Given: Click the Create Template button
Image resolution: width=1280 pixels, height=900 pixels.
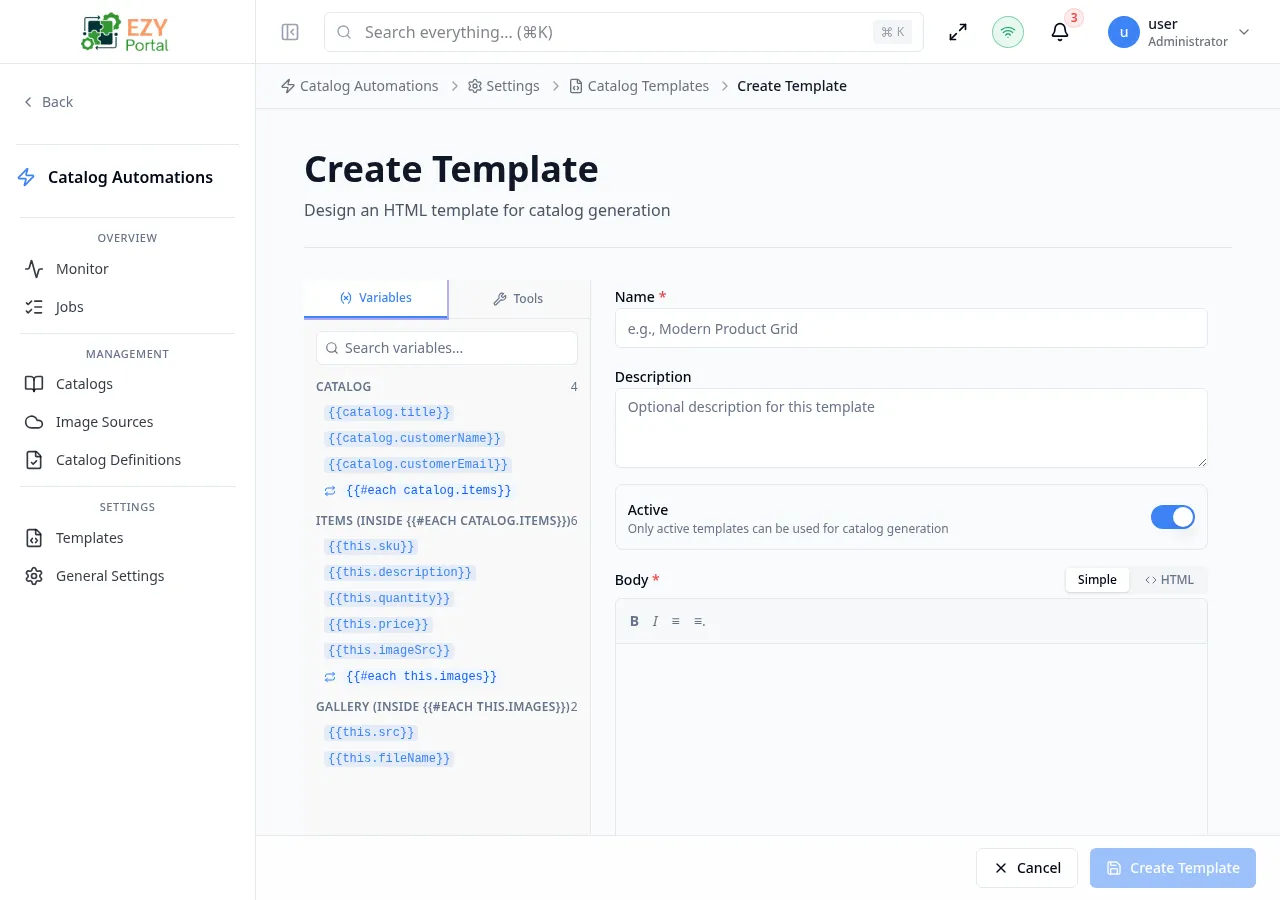Looking at the screenshot, I should click(1173, 868).
